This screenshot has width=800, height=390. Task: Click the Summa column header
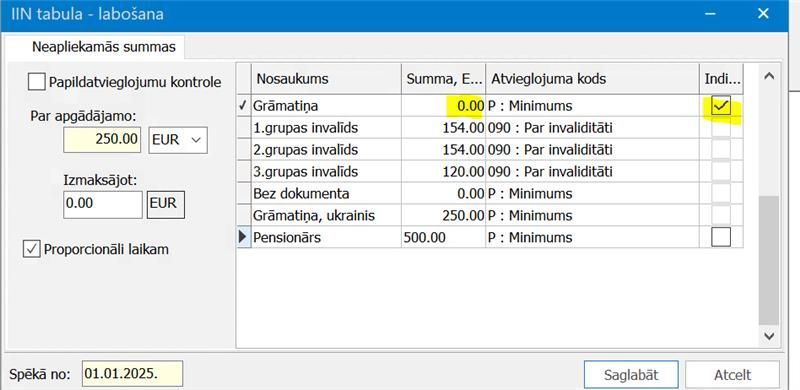tap(443, 79)
